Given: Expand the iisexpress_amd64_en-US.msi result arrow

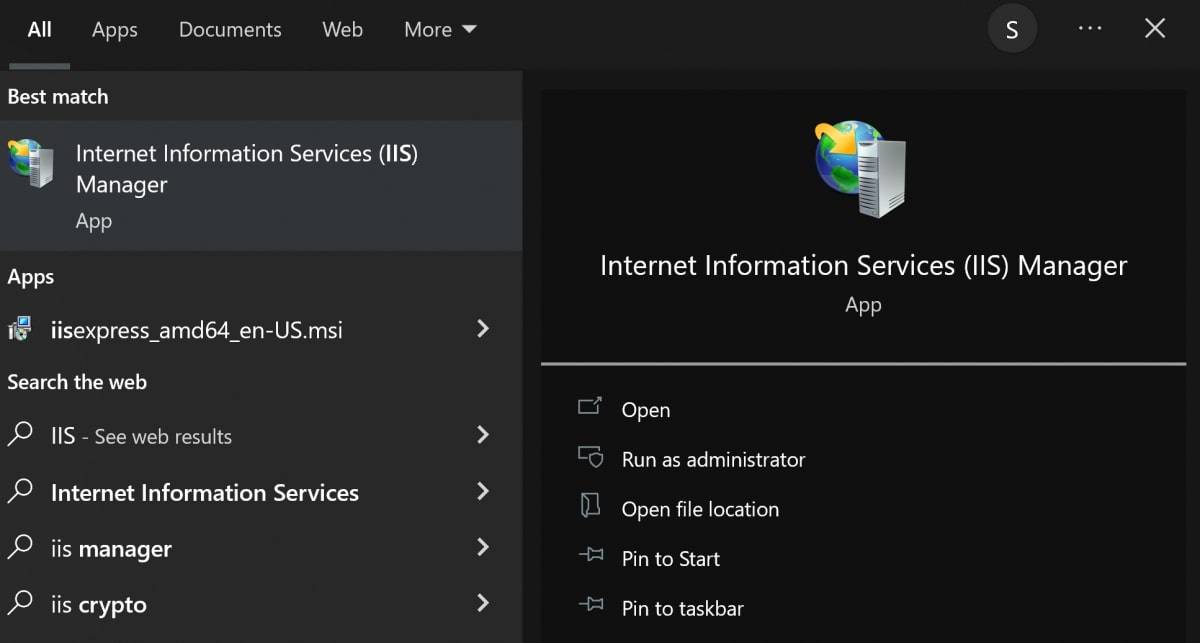Looking at the screenshot, I should (483, 328).
